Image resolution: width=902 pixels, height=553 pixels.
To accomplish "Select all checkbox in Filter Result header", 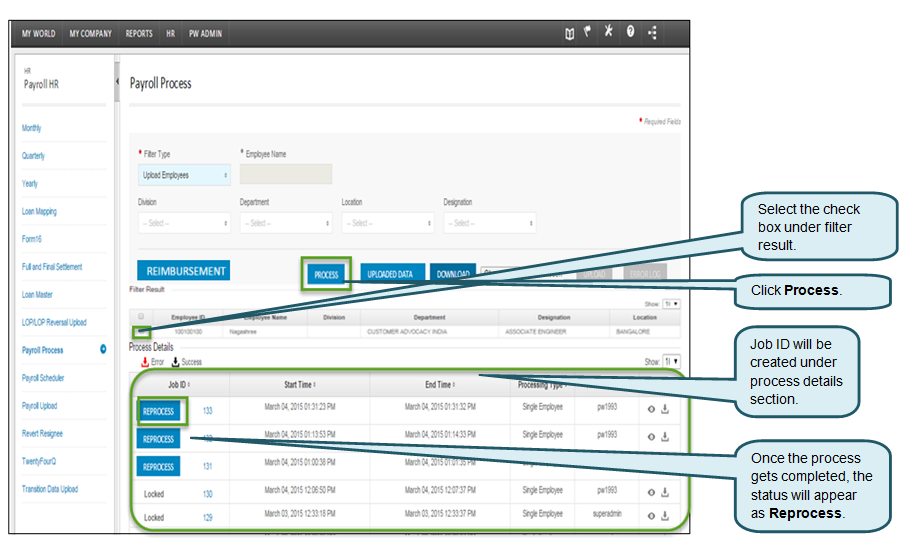I will point(141,316).
